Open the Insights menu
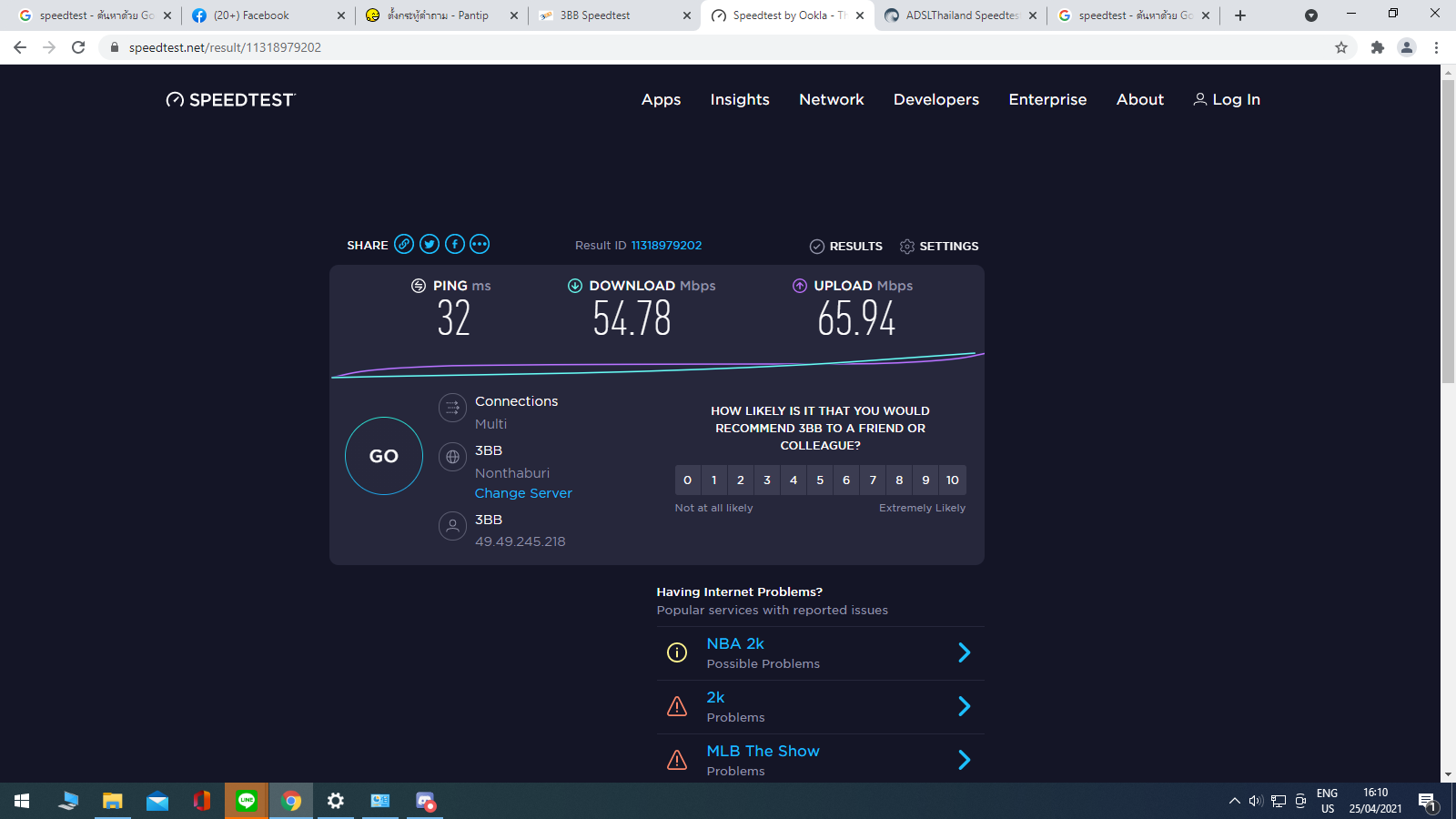The height and width of the screenshot is (819, 1456). pyautogui.click(x=740, y=100)
